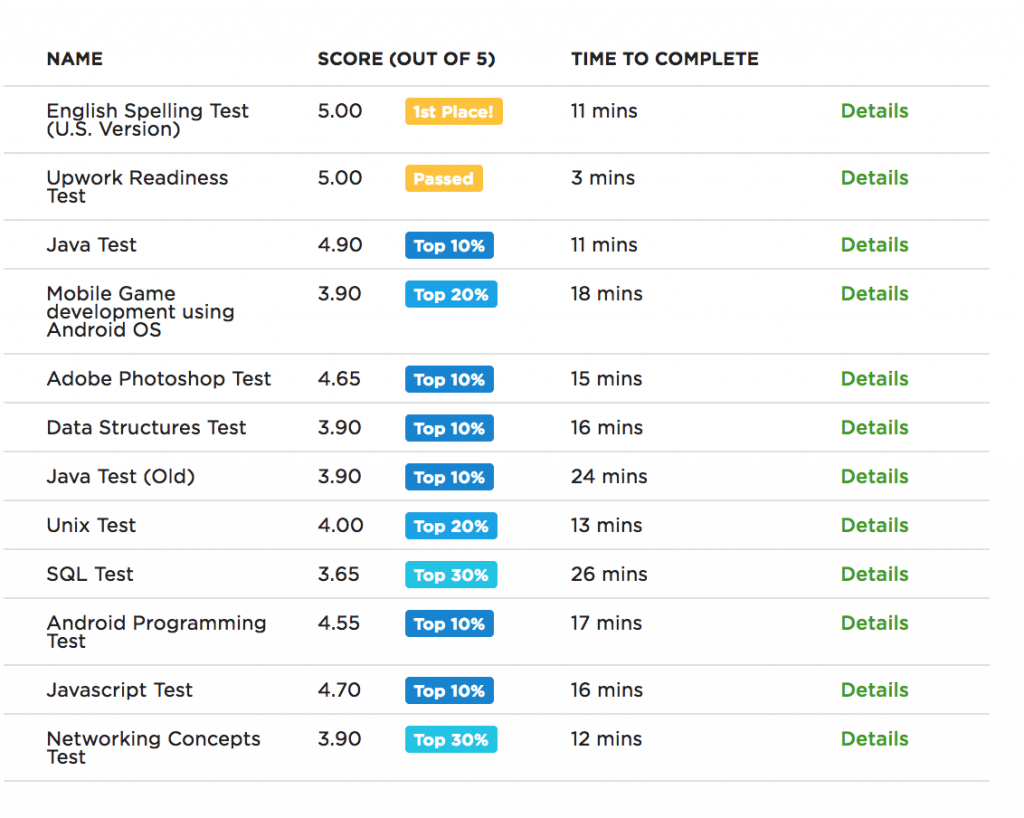The width and height of the screenshot is (1024, 818).
Task: Show Details for Adobe Photoshop Test
Action: (874, 379)
